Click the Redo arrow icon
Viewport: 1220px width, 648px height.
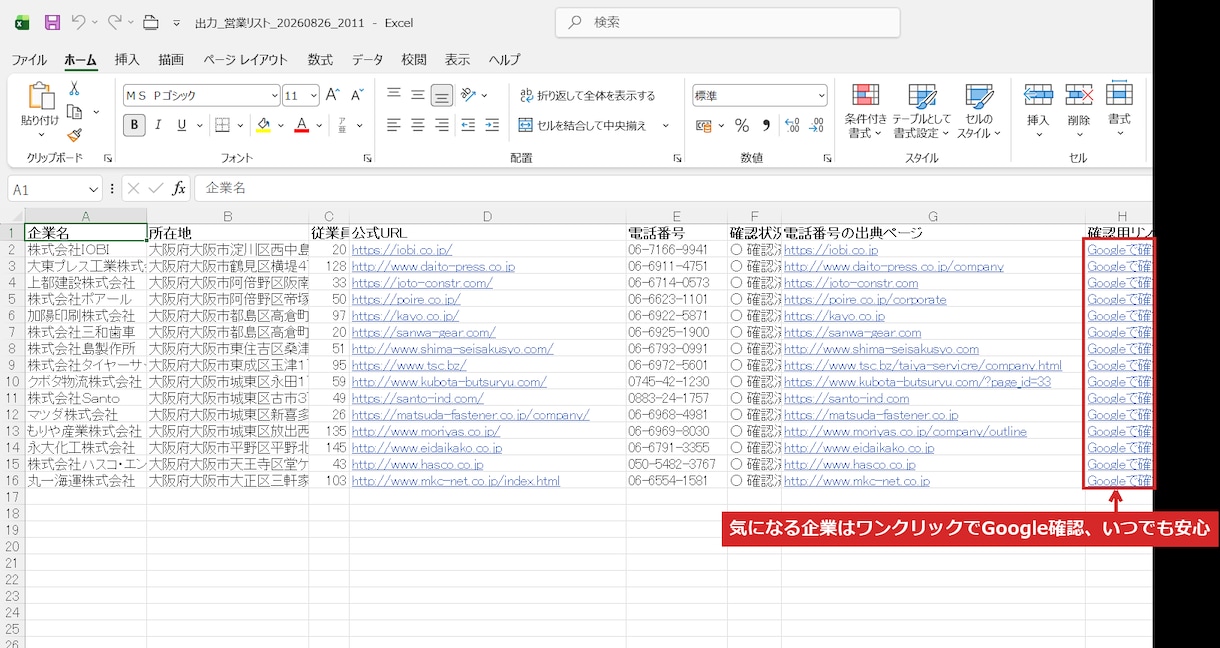point(115,22)
